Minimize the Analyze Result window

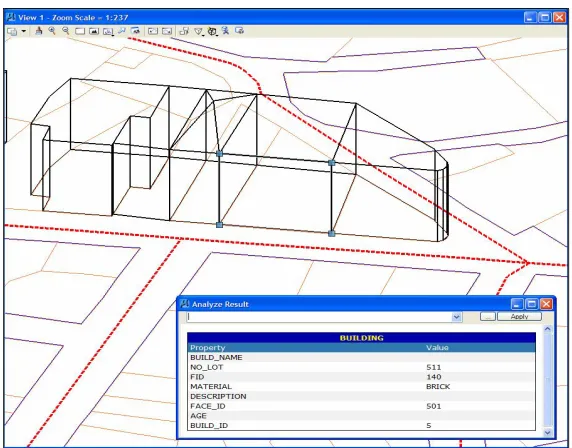click(x=517, y=304)
